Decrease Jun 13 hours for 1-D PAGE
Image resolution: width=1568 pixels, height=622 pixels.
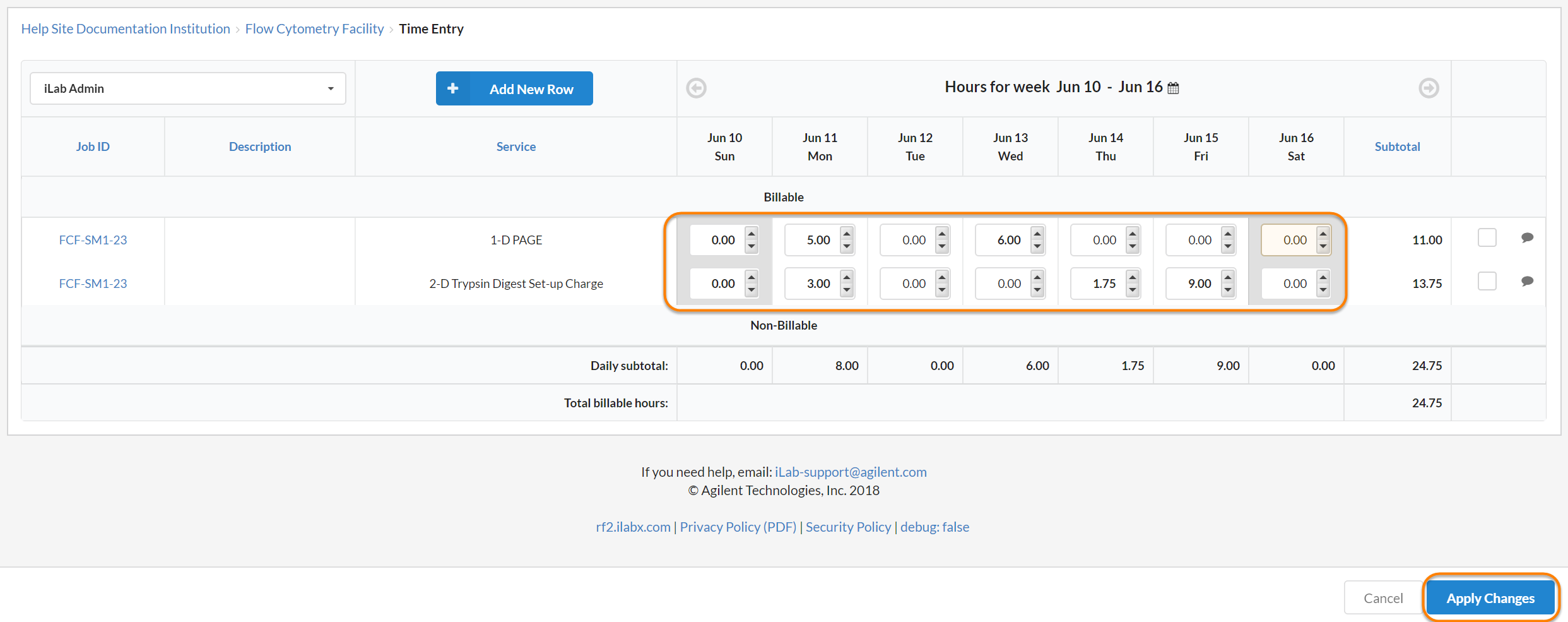[1037, 247]
